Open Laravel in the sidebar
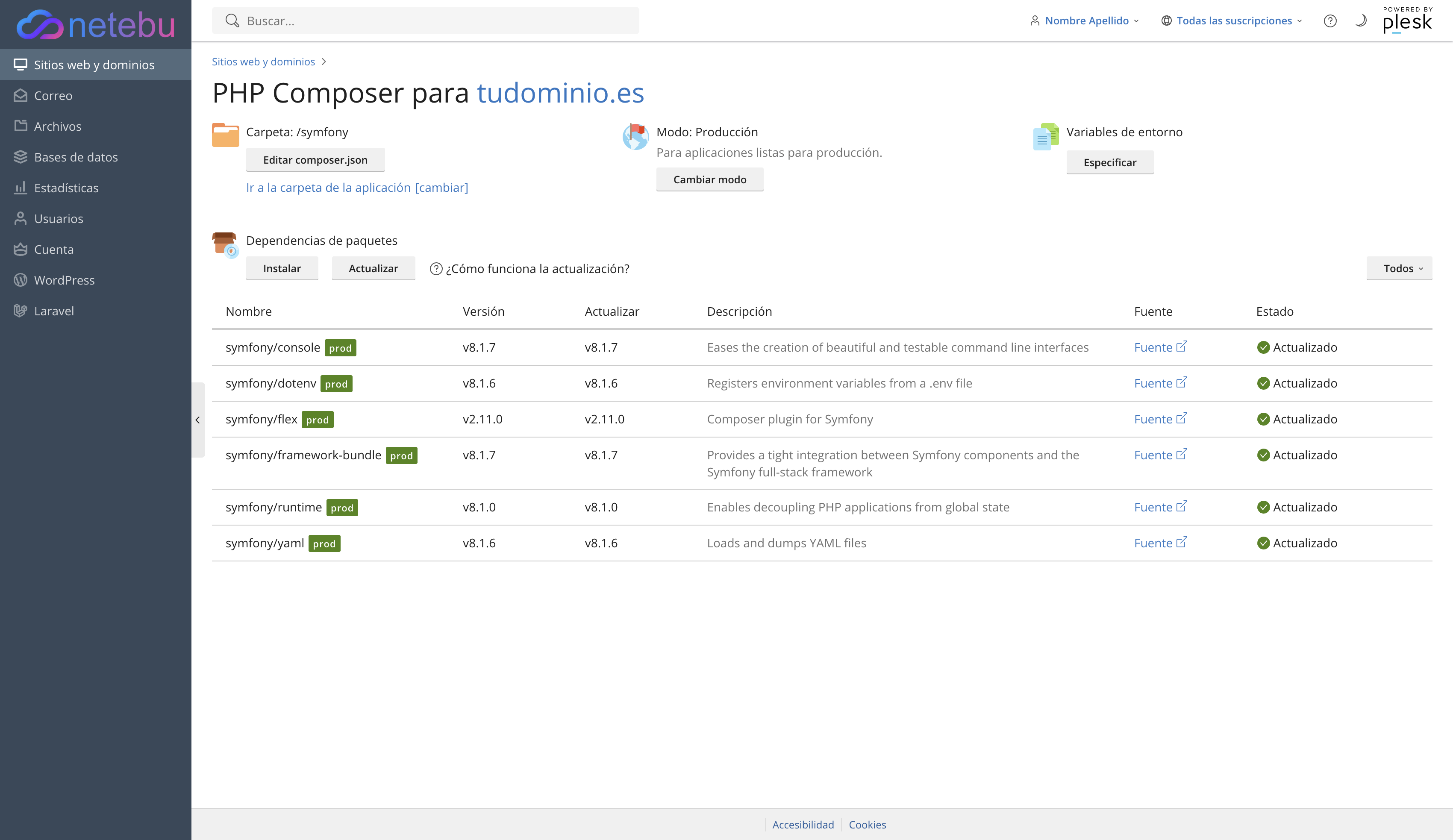Image resolution: width=1453 pixels, height=840 pixels. (x=95, y=311)
